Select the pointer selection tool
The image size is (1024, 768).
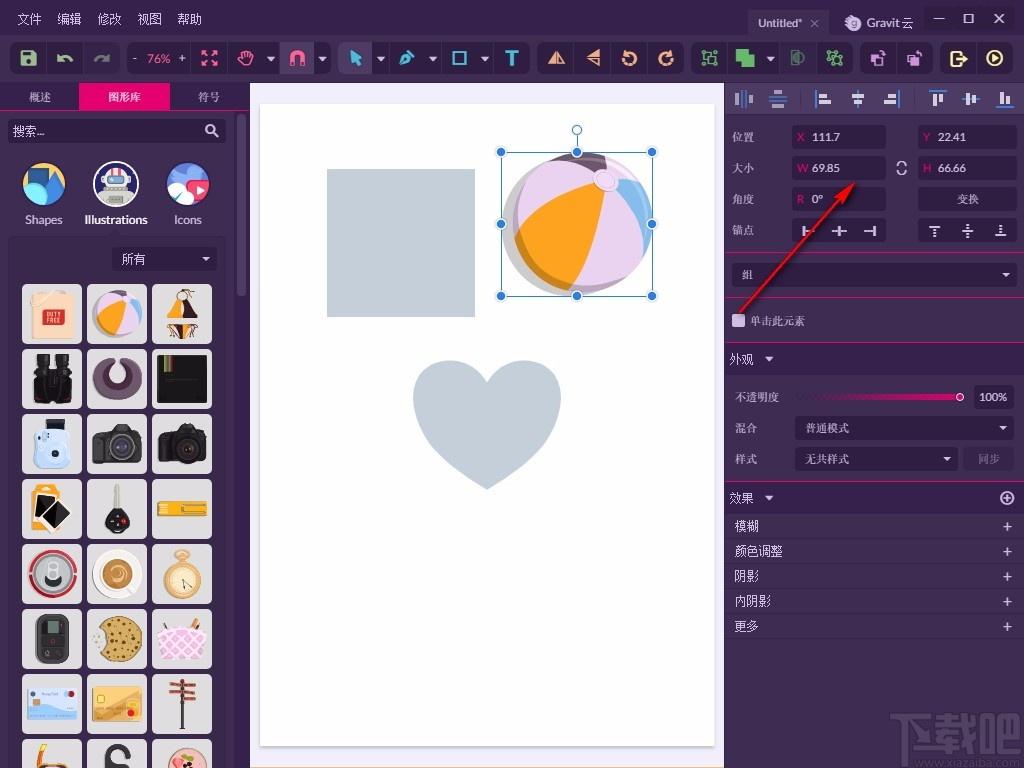(x=356, y=58)
